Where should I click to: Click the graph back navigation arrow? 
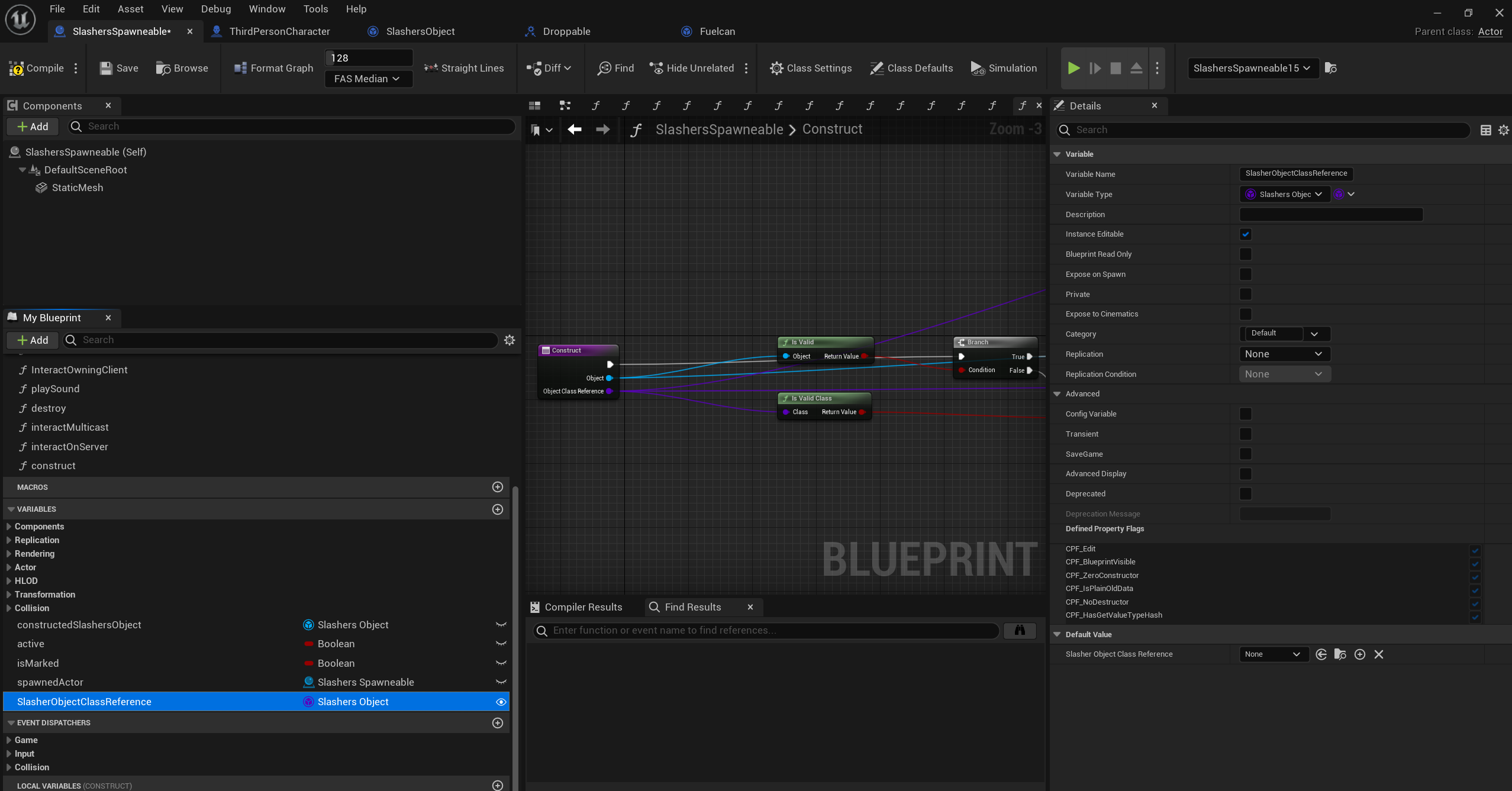[575, 130]
